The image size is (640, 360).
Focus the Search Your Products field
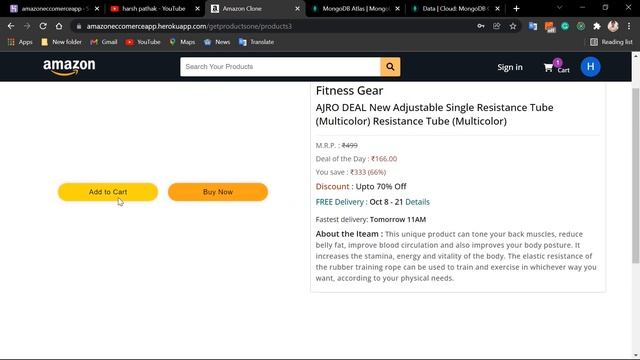pyautogui.click(x=280, y=67)
